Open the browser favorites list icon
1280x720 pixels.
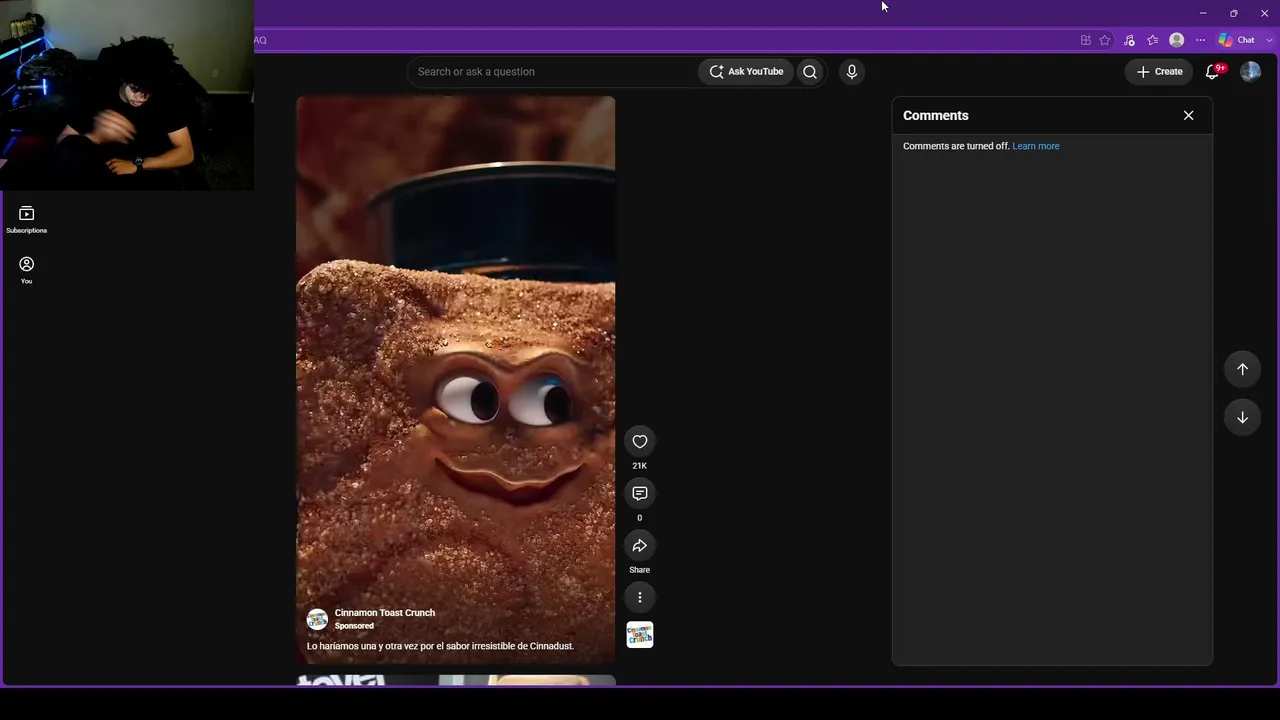(x=1153, y=40)
